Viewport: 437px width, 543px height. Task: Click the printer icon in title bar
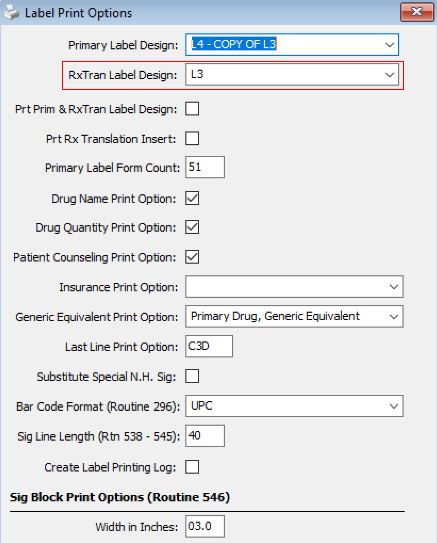click(11, 13)
